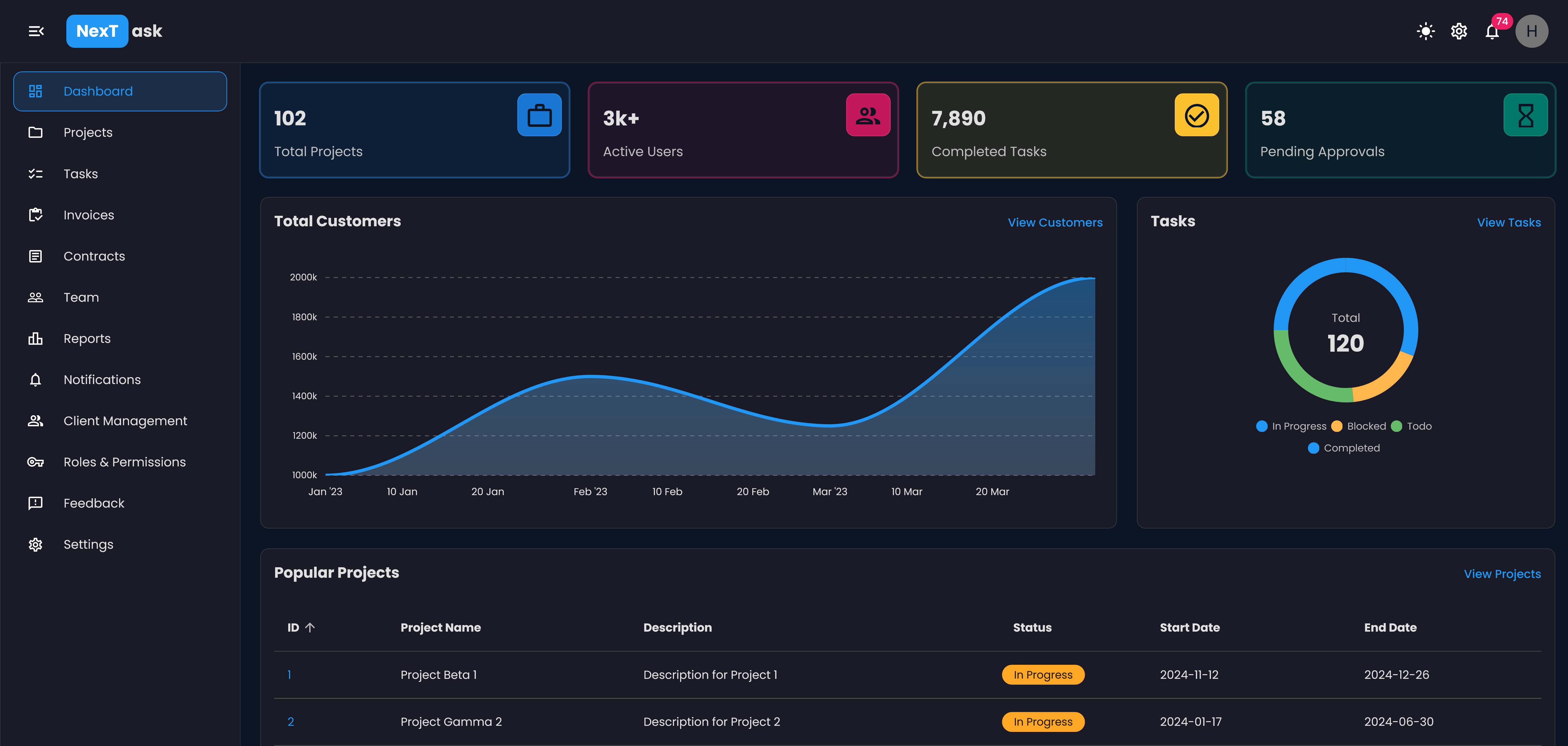The width and height of the screenshot is (1568, 746).
Task: Open the View Customers link
Action: tap(1055, 223)
